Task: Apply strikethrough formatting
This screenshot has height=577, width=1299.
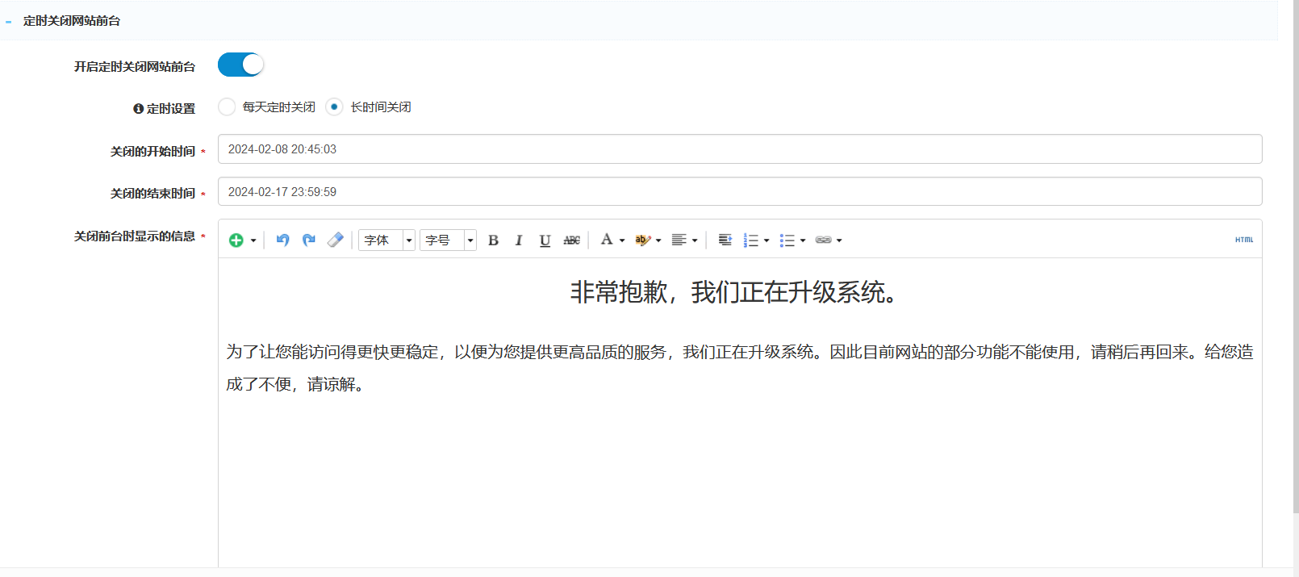Action: pos(571,240)
